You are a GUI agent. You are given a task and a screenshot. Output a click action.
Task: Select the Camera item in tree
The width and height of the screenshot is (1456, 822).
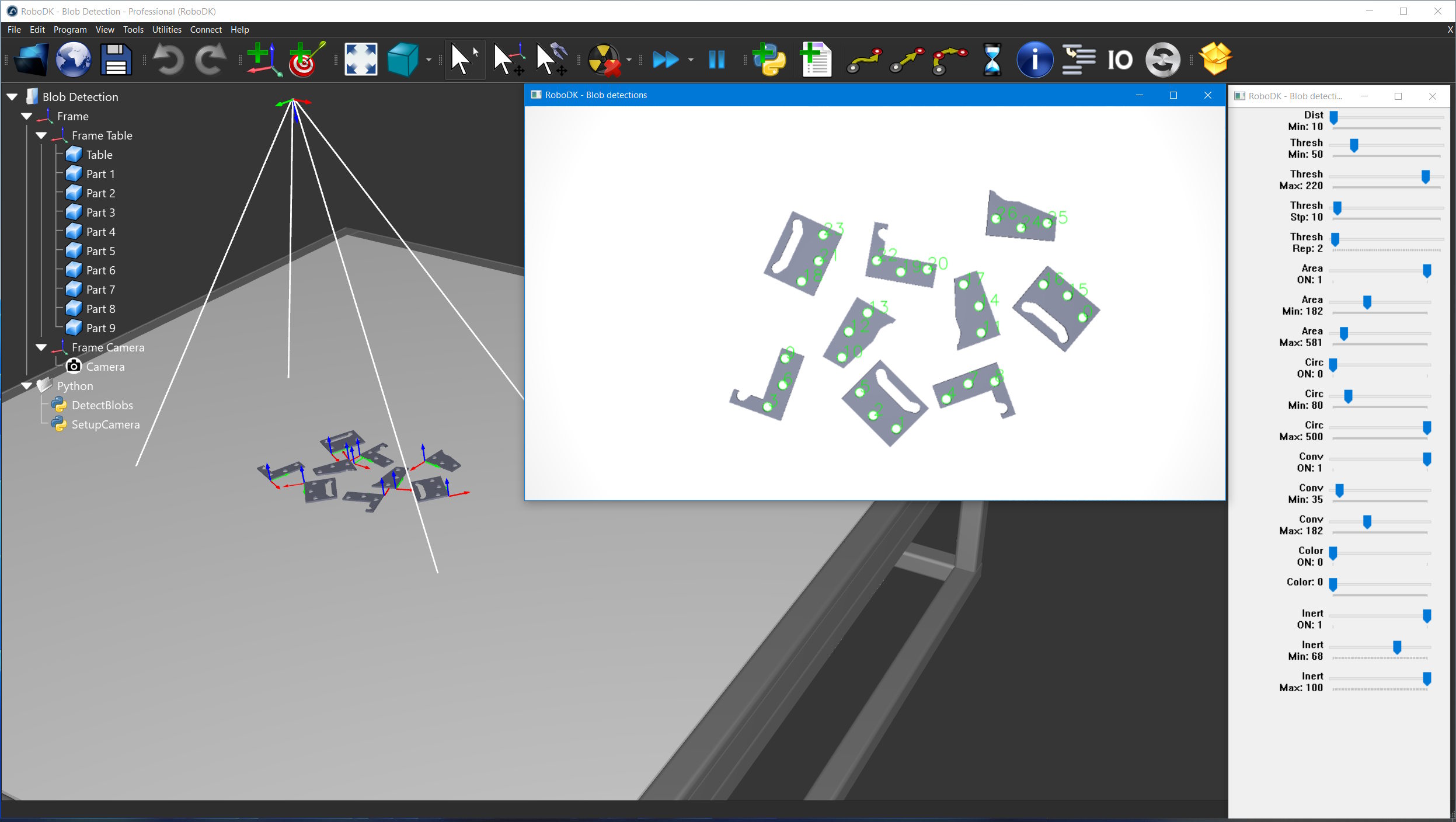pos(105,367)
